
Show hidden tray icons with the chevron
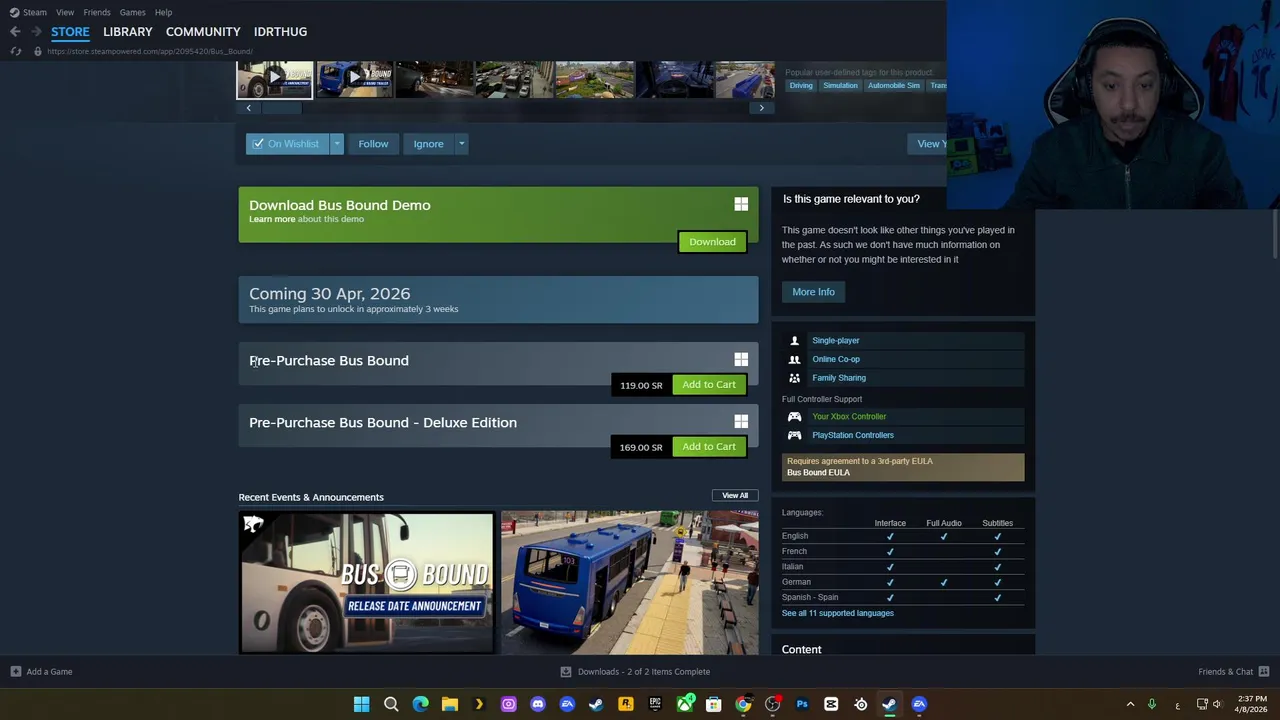[1130, 704]
